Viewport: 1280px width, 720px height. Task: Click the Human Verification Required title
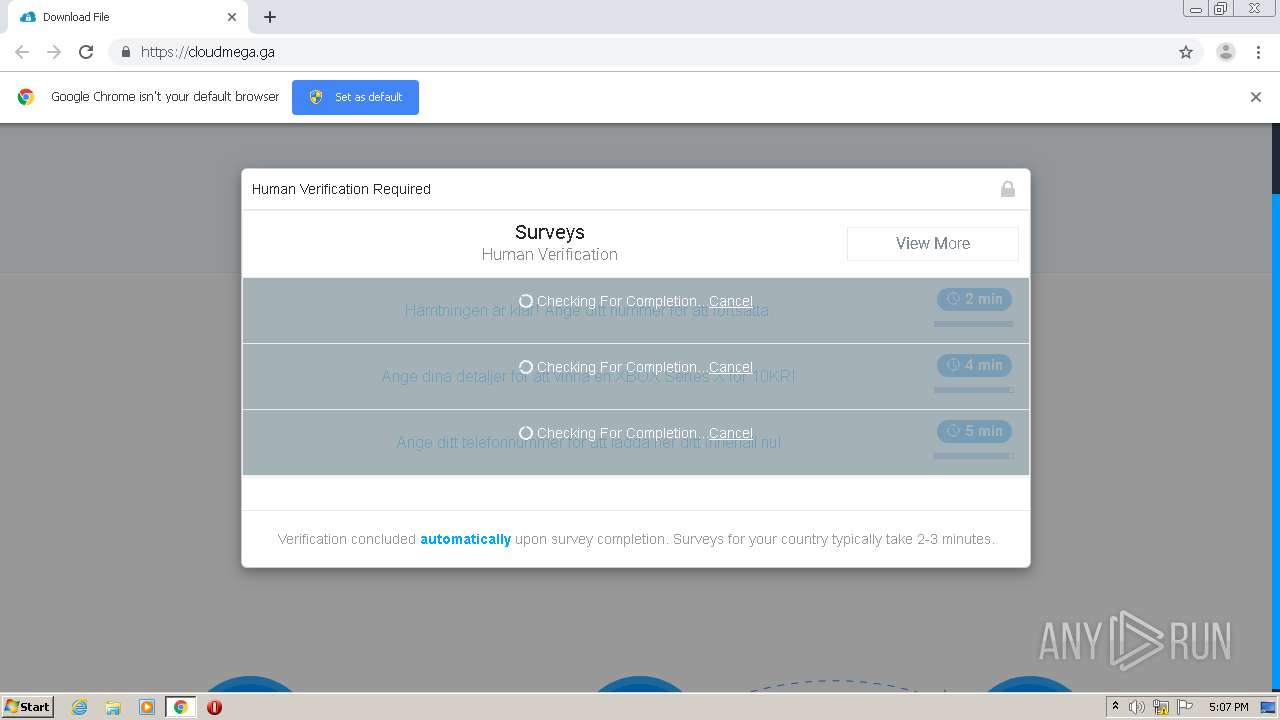point(341,189)
